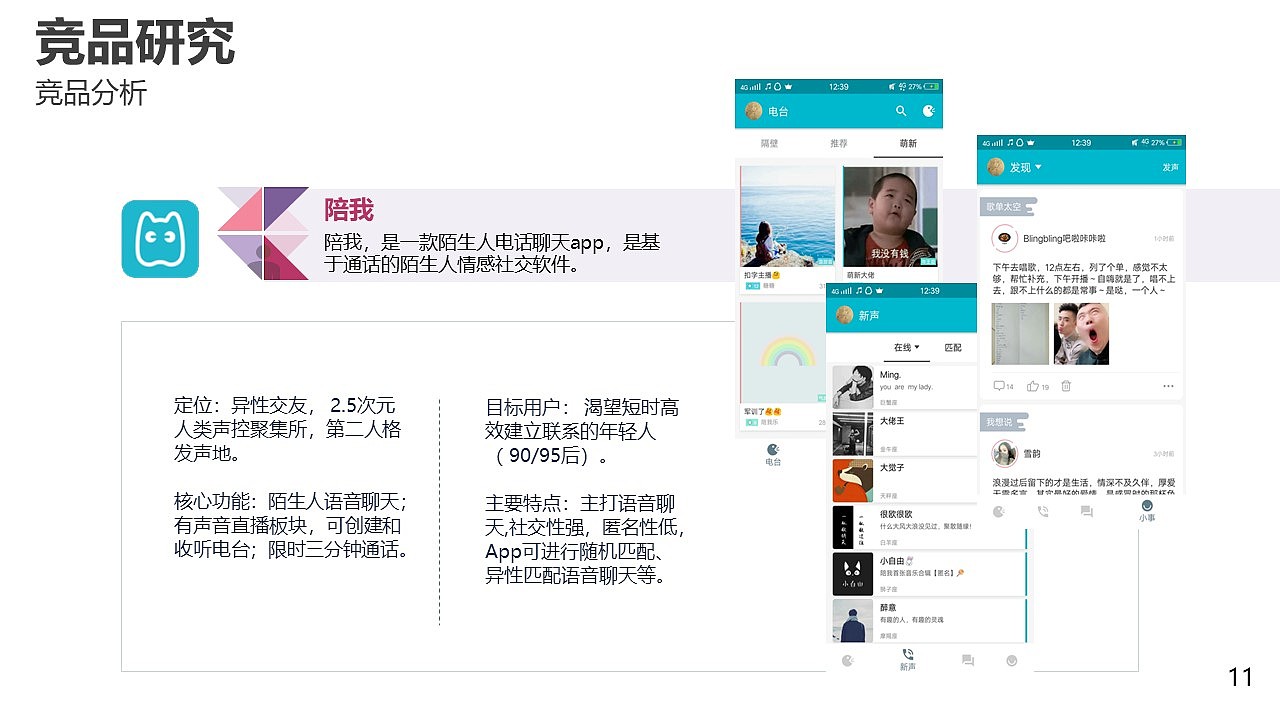Tap pacman radio icon in 发现 bottom bar
The height and width of the screenshot is (720, 1280).
(998, 511)
